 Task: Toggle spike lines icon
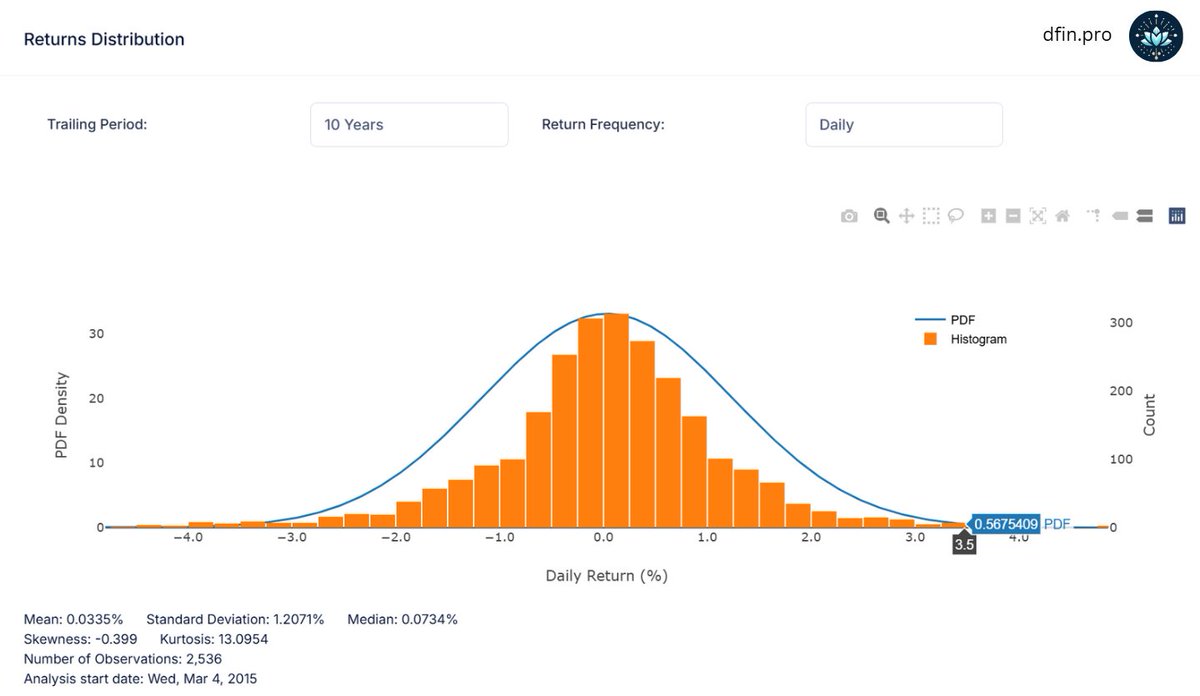point(1094,215)
